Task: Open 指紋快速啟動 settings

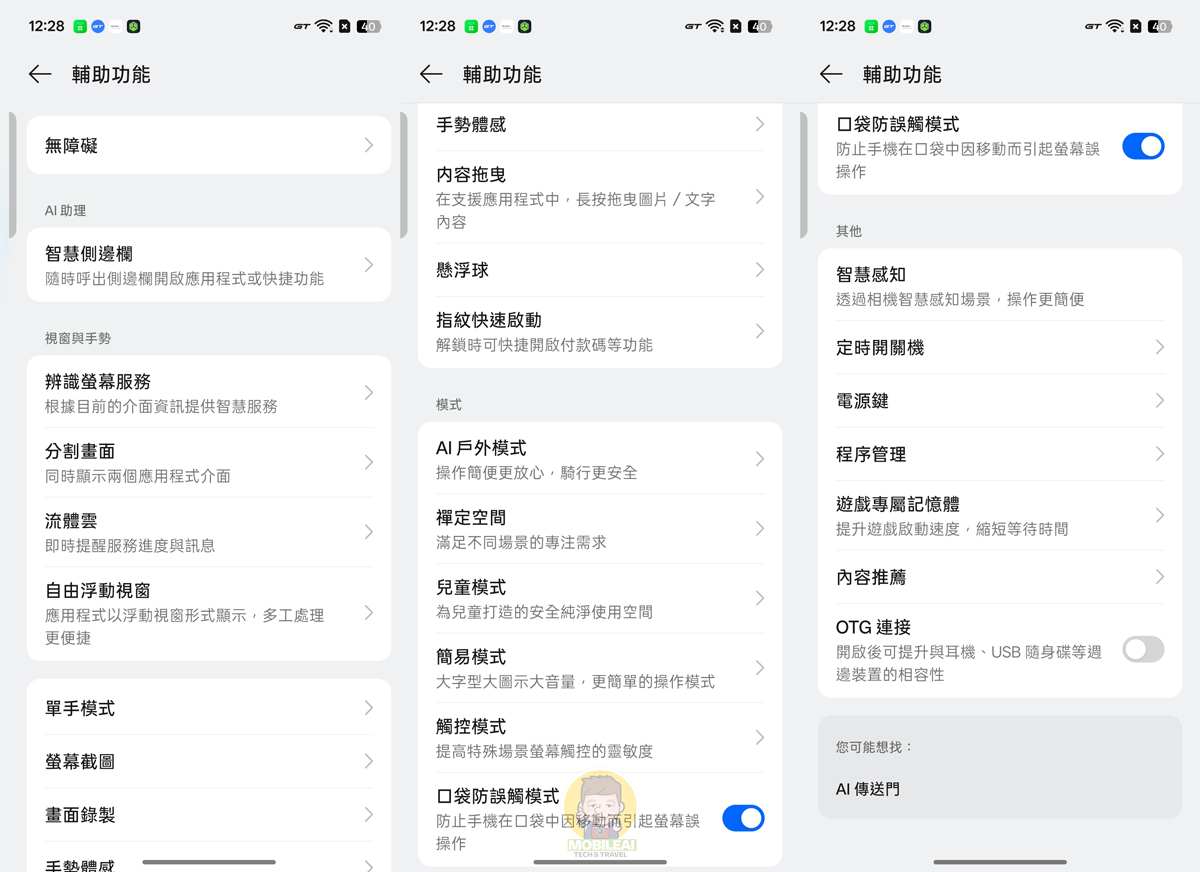Action: (600, 331)
